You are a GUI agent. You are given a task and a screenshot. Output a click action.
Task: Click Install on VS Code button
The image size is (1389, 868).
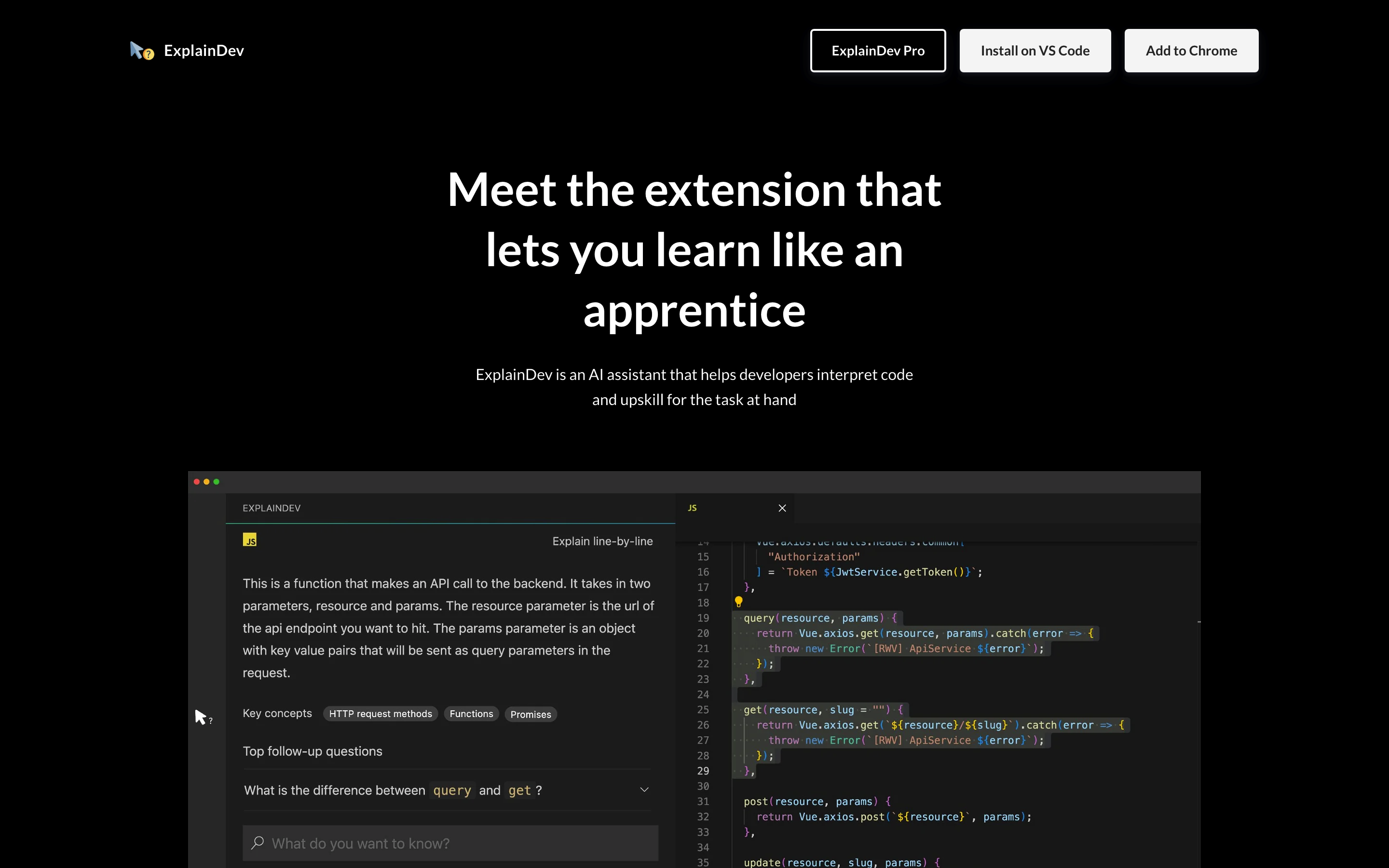point(1035,51)
